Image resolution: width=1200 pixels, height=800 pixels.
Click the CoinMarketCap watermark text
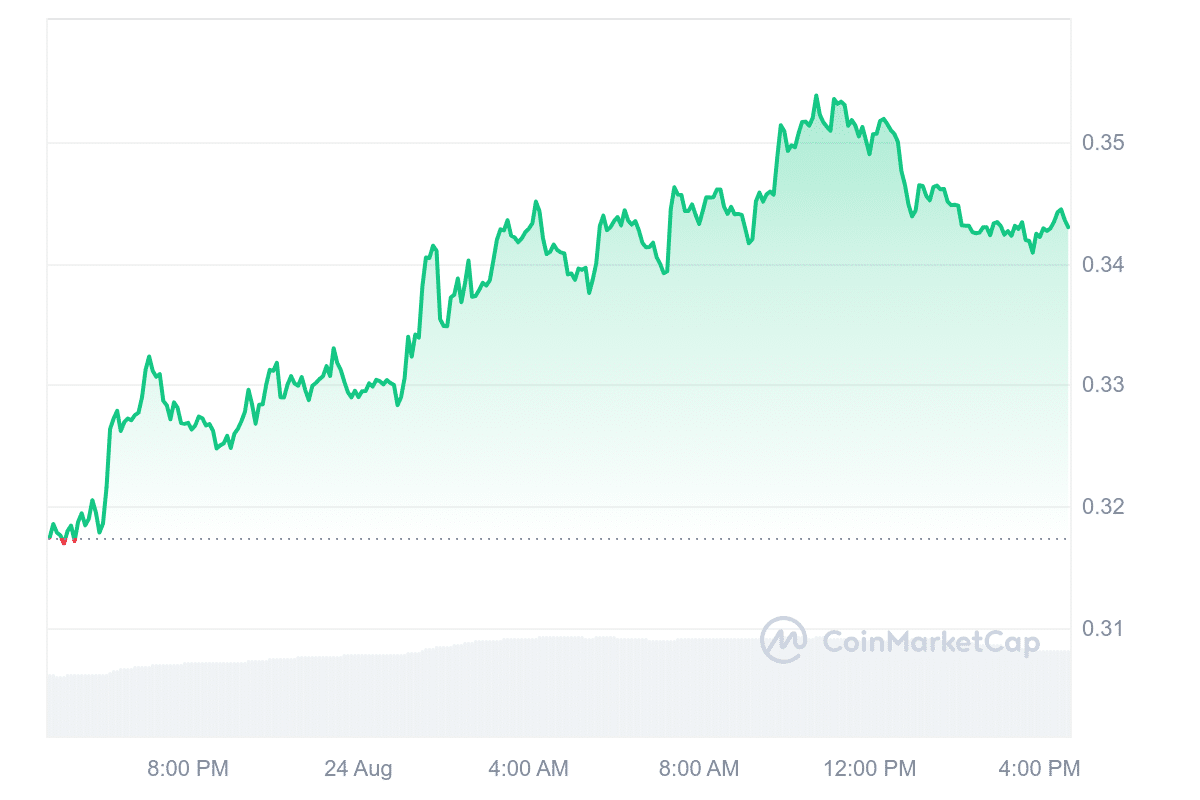(x=930, y=642)
